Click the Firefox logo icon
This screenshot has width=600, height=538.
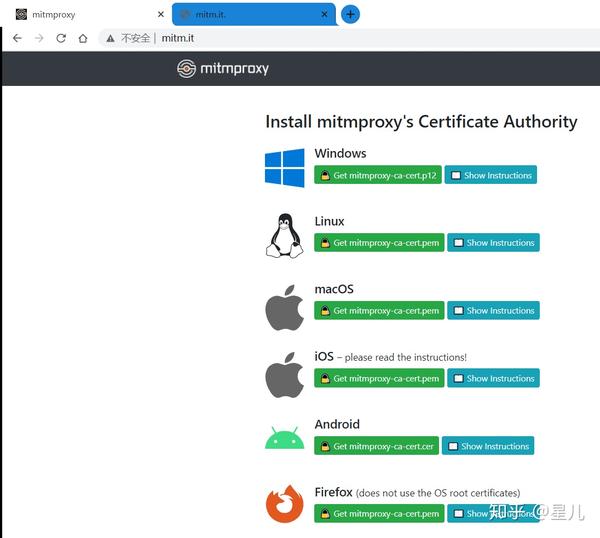click(x=284, y=504)
